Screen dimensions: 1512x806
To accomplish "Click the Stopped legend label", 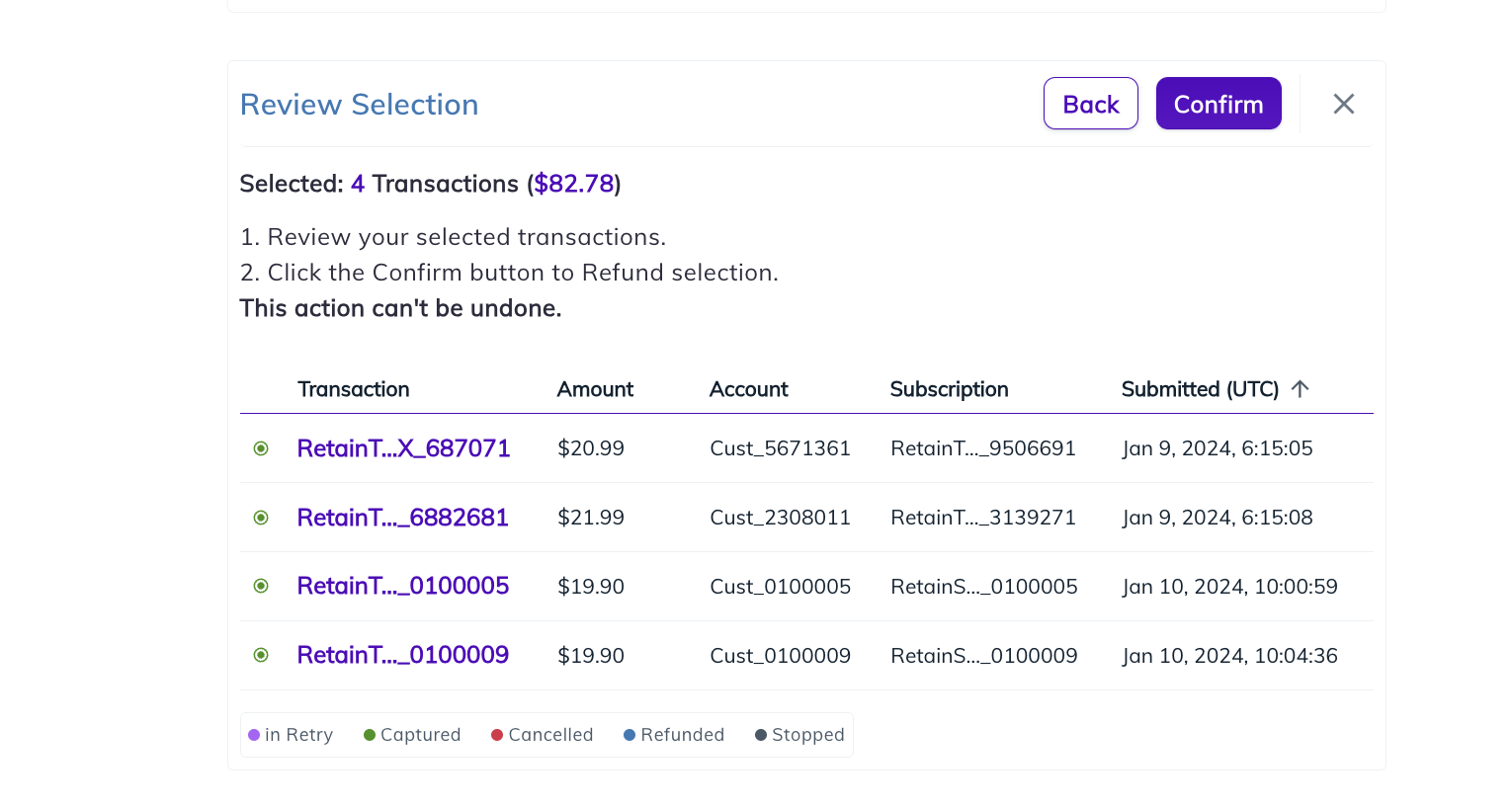I will [x=807, y=735].
